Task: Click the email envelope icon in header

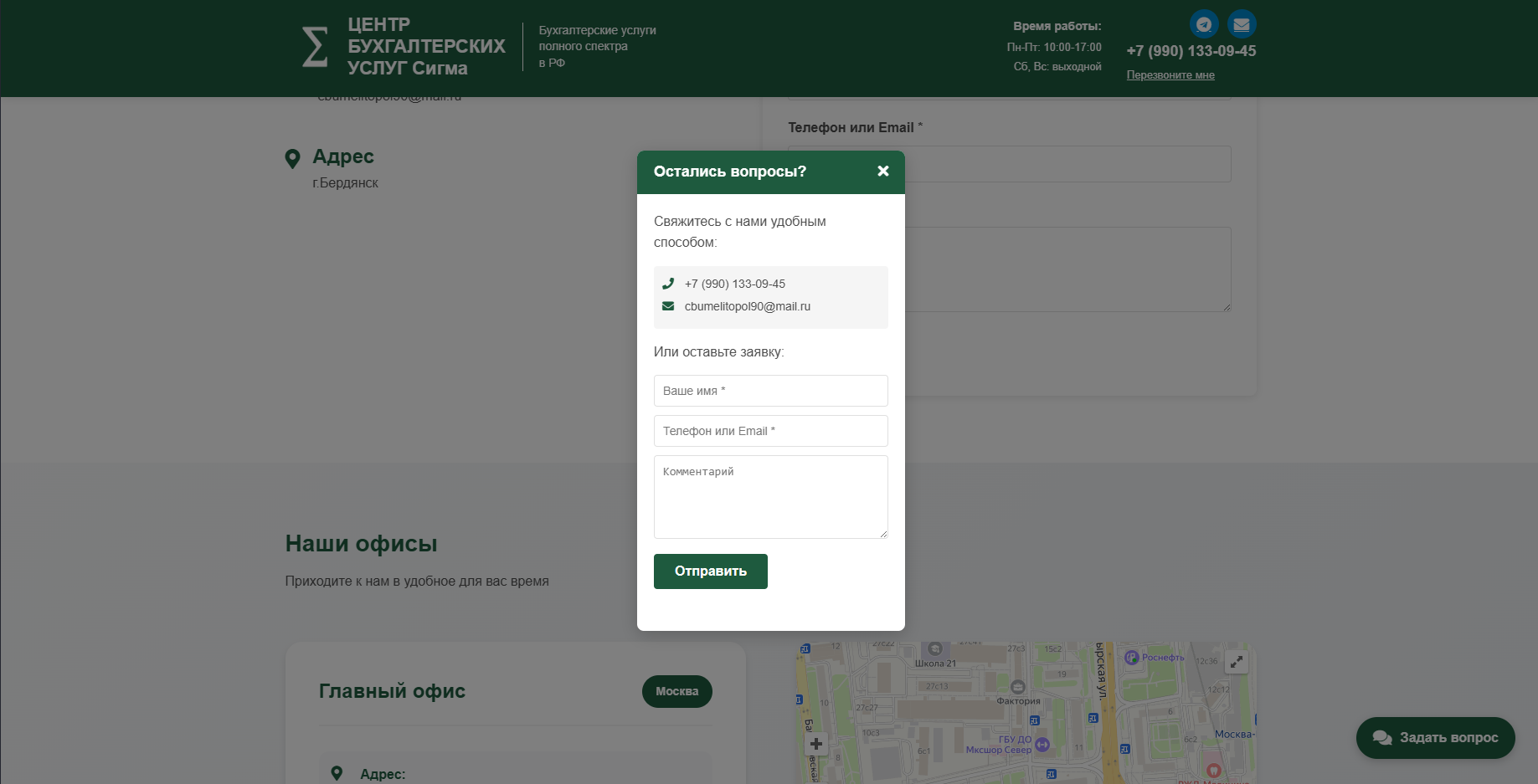Action: click(x=1242, y=24)
